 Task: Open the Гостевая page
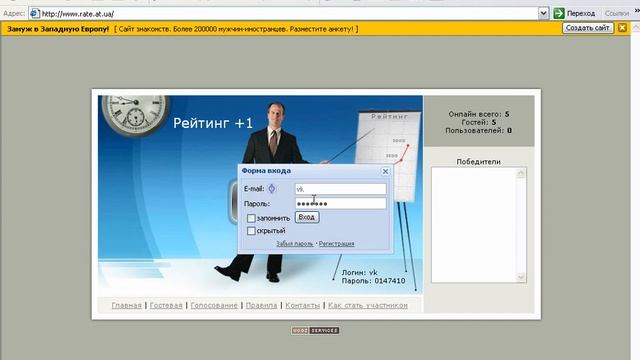[x=166, y=305]
